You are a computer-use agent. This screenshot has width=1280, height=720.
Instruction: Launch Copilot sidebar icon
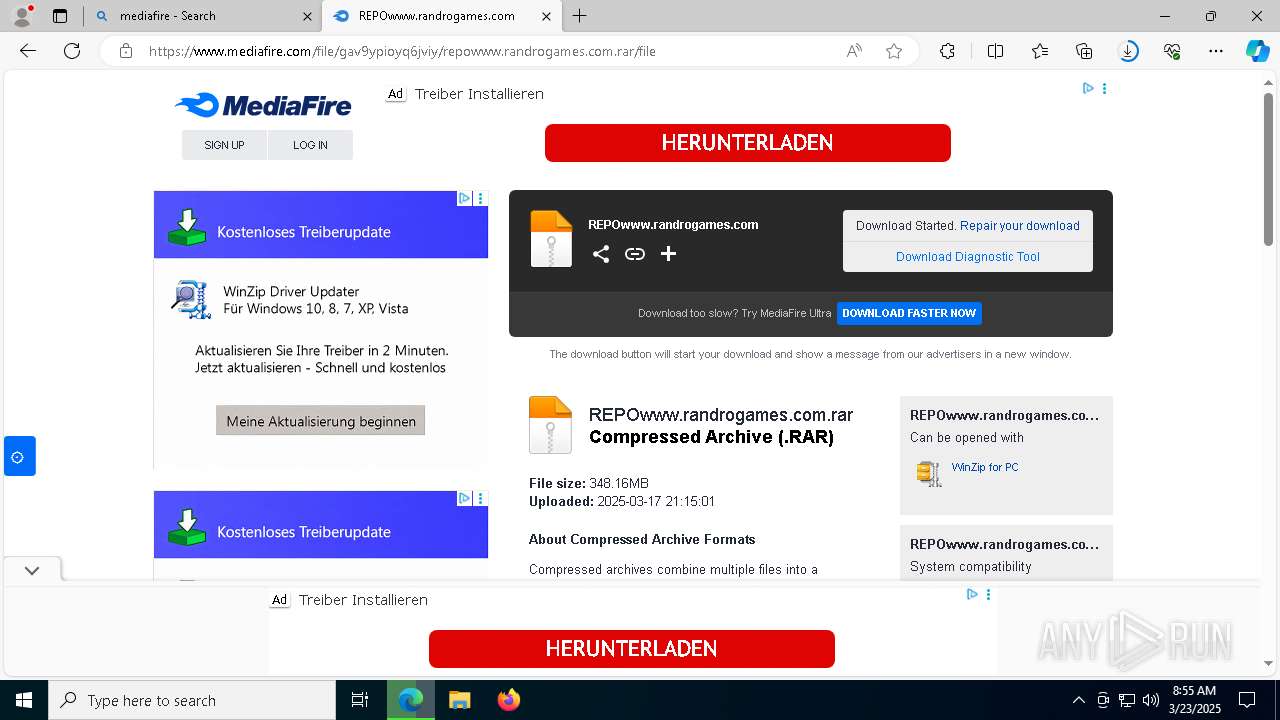click(1257, 51)
